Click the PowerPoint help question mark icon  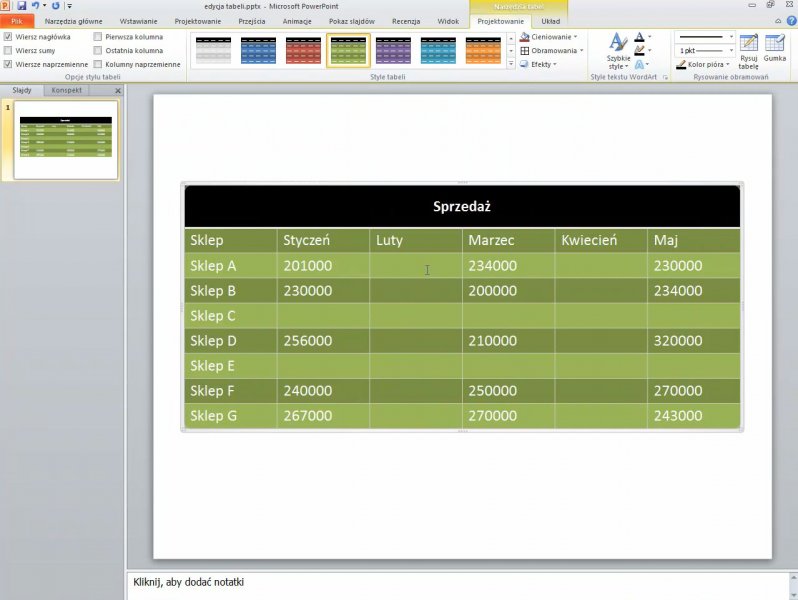791,21
